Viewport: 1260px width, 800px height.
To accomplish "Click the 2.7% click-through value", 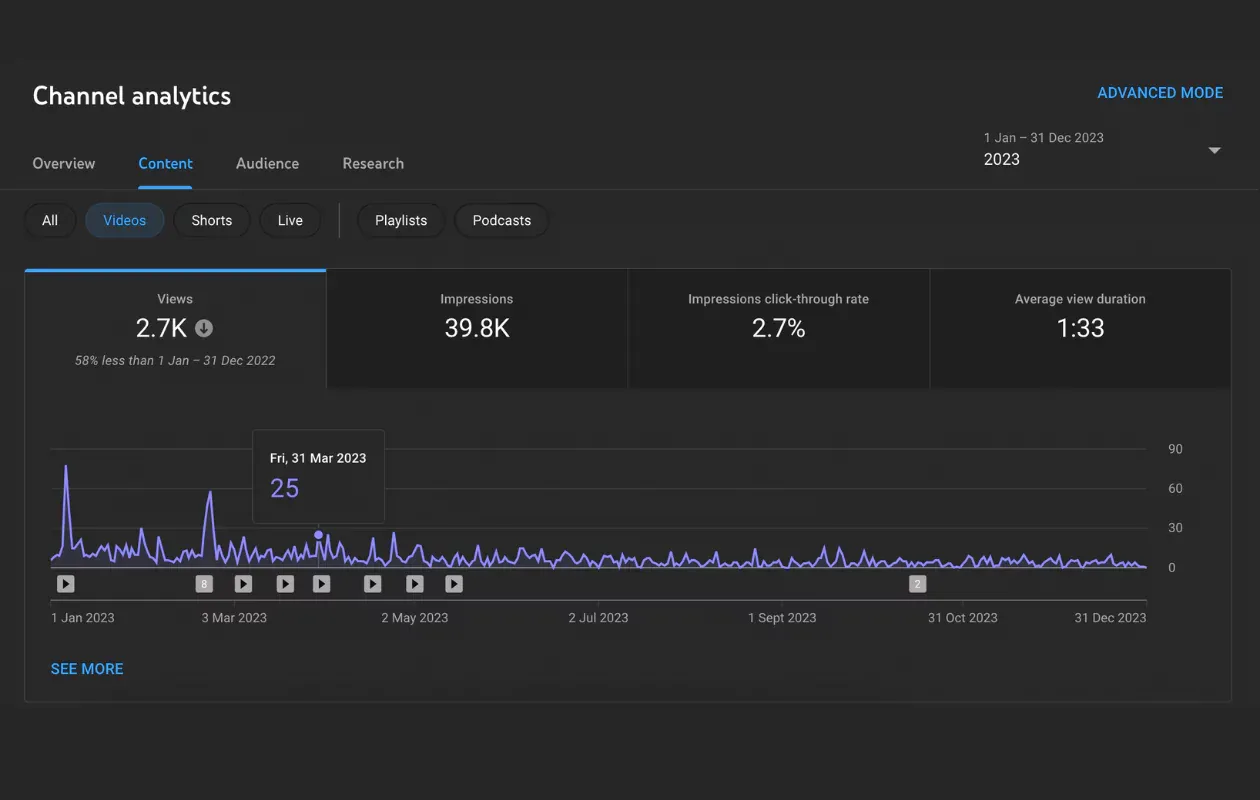I will point(779,328).
